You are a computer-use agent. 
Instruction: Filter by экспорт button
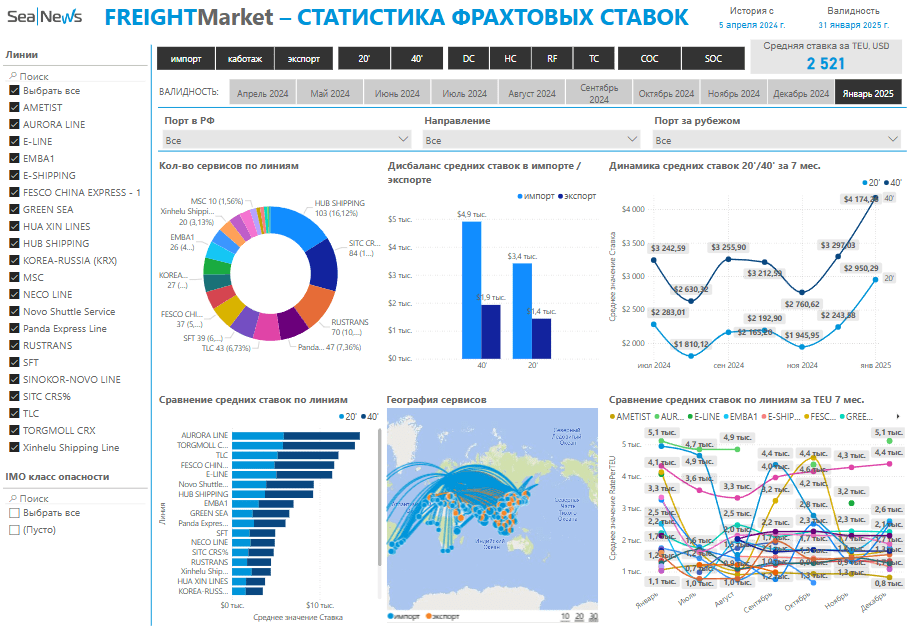pos(304,59)
